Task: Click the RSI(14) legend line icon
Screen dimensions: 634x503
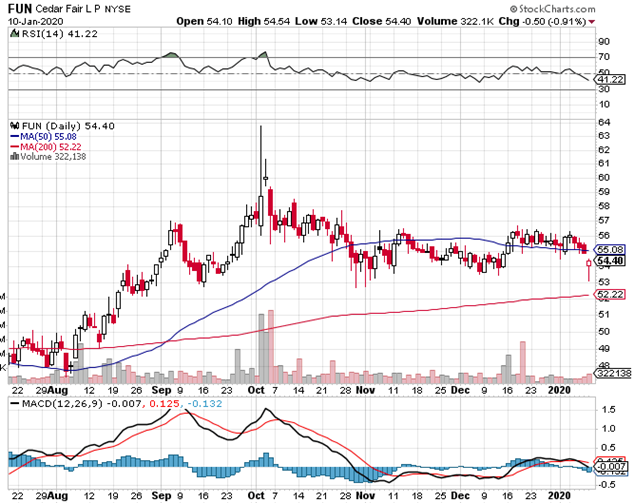Action: (x=11, y=33)
